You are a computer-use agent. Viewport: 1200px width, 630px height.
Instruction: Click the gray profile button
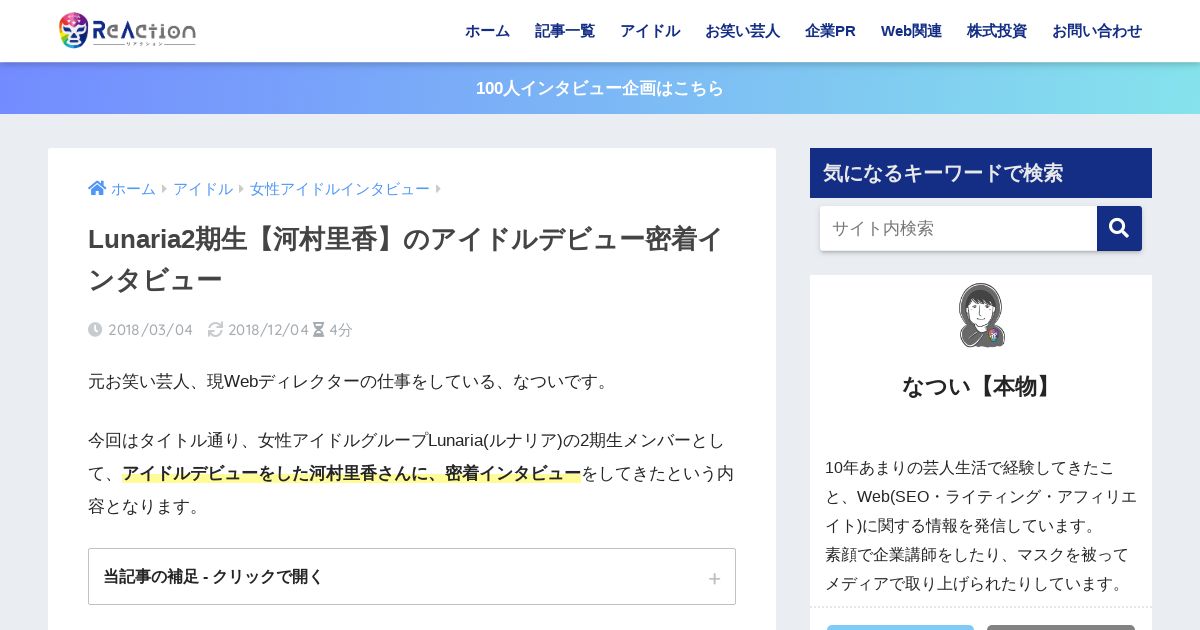pos(1061,627)
